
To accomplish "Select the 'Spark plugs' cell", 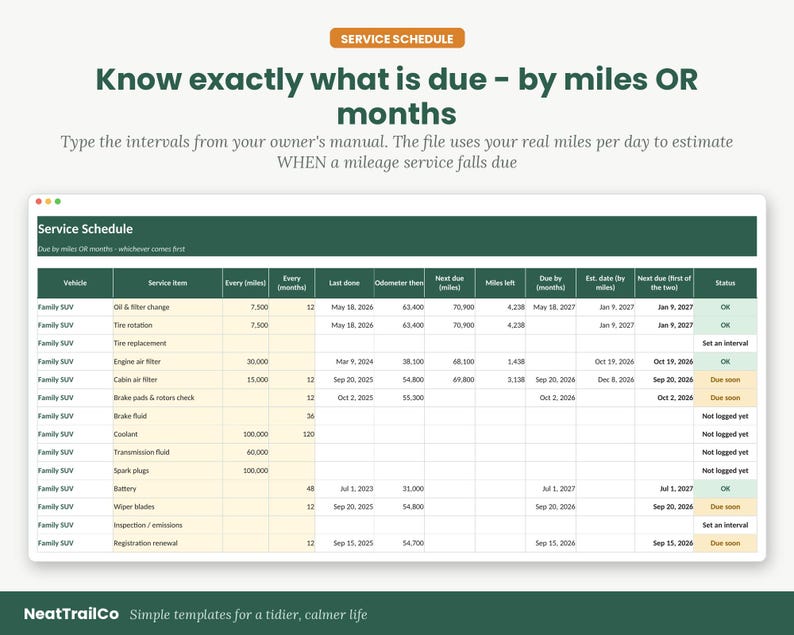I will point(168,470).
